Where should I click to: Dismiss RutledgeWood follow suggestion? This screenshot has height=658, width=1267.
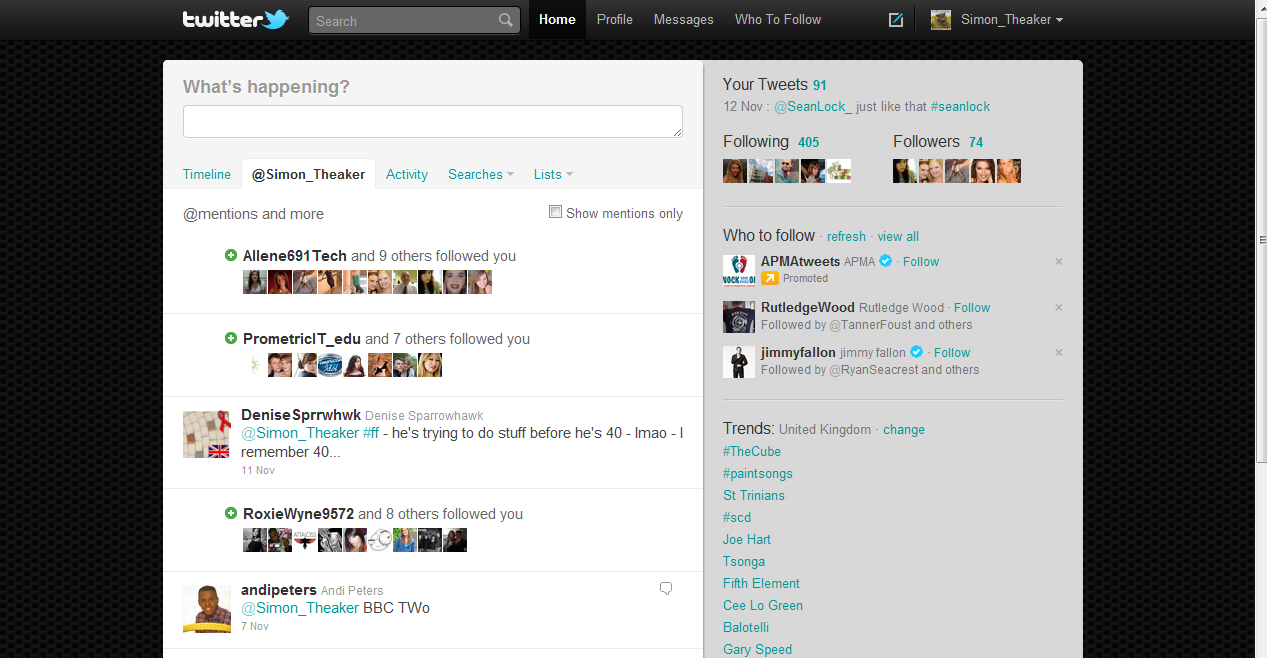[1059, 308]
